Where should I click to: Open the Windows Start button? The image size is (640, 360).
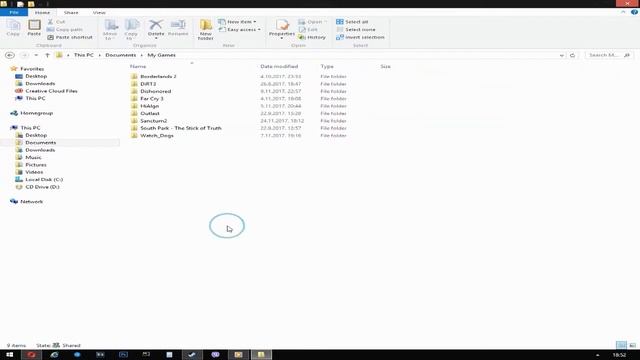pos(9,355)
